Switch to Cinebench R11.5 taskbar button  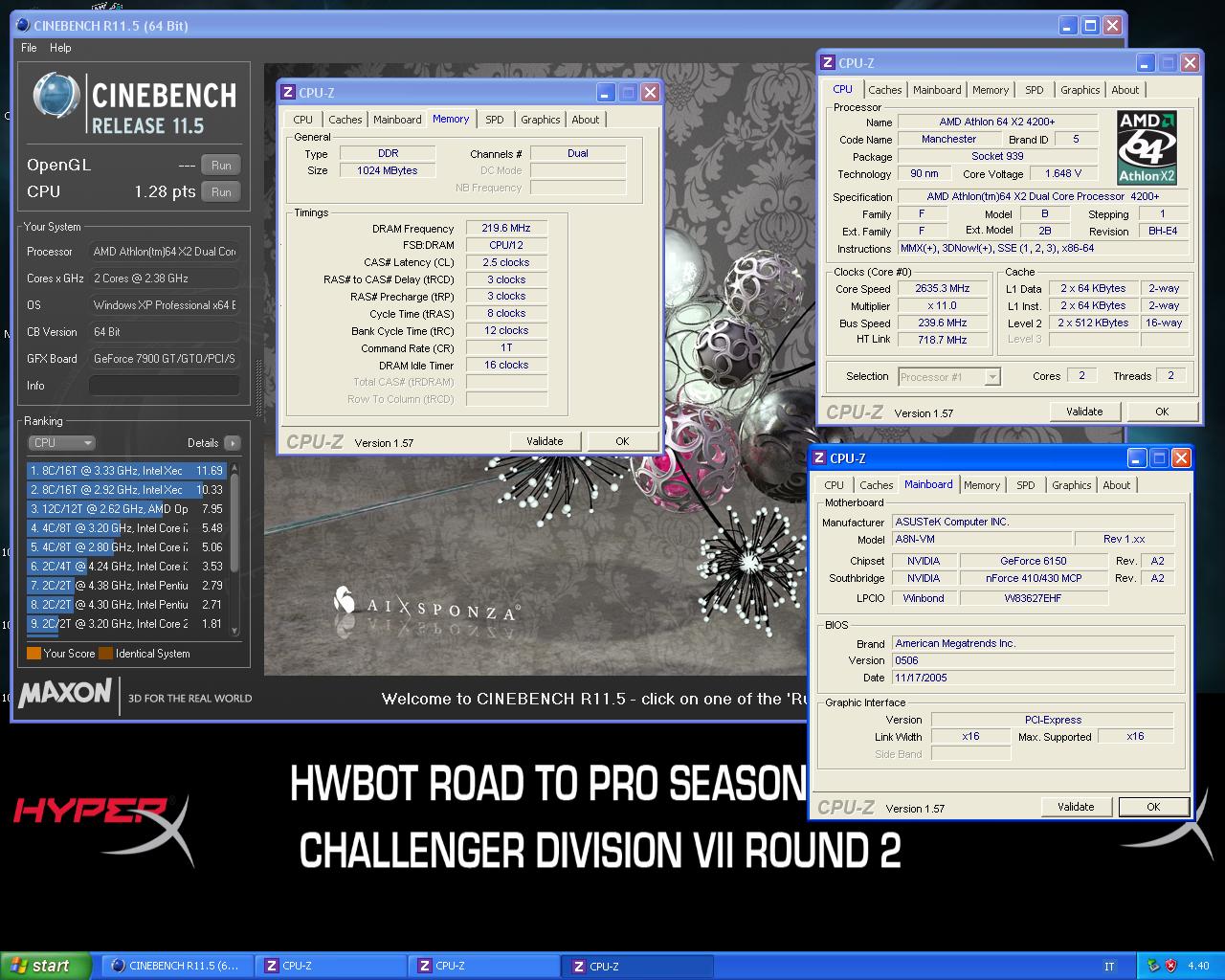(x=176, y=966)
